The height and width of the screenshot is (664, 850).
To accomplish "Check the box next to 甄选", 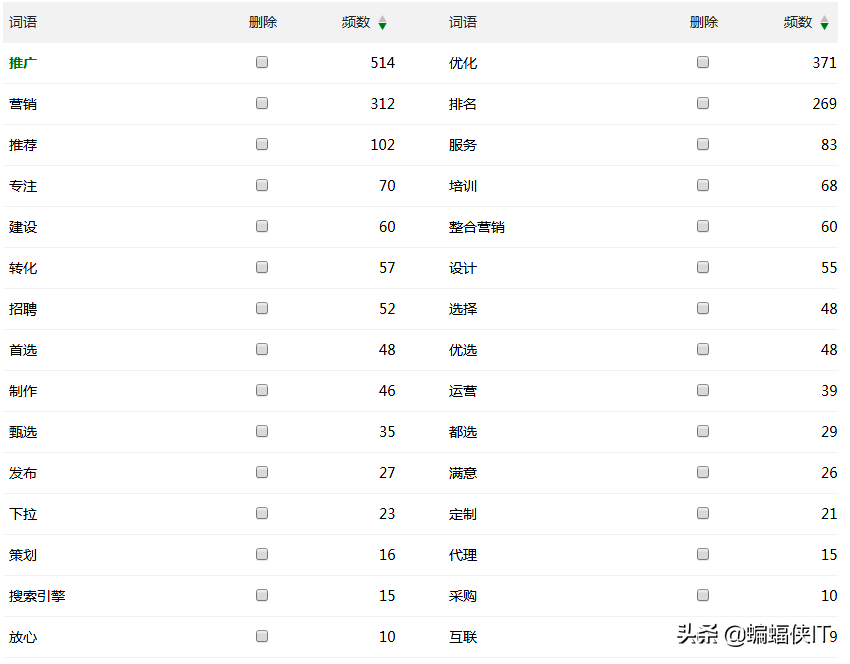I will tap(262, 431).
